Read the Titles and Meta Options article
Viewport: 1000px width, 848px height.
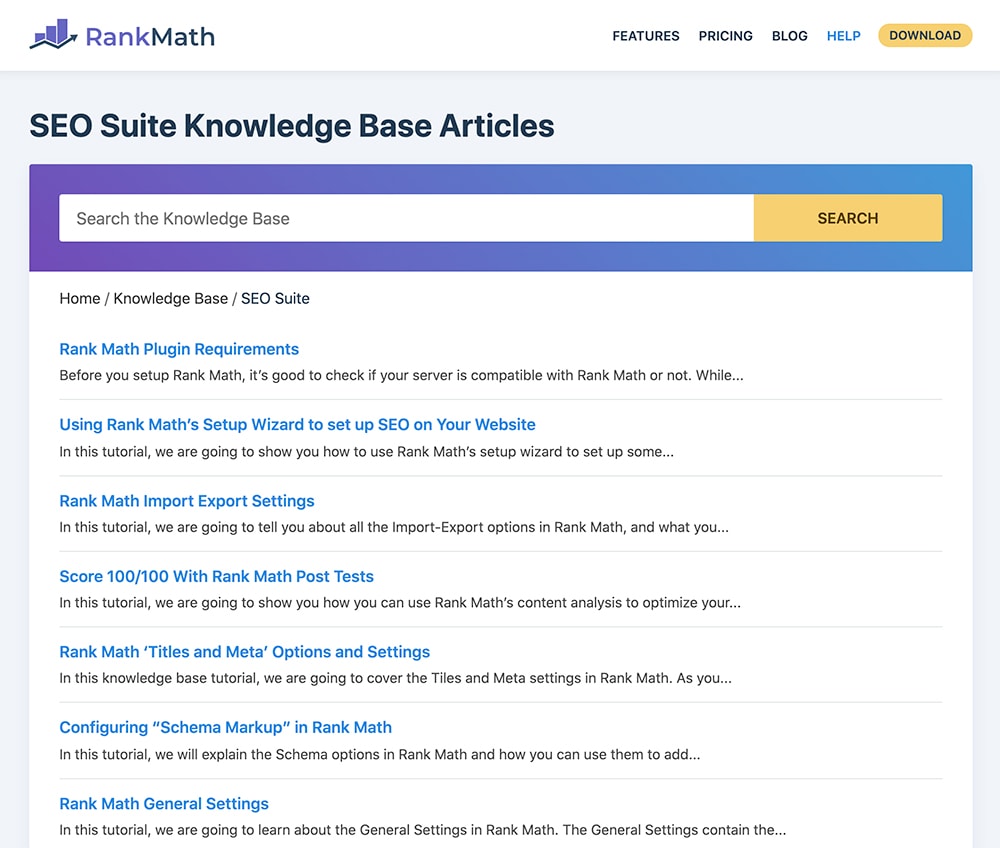point(244,651)
